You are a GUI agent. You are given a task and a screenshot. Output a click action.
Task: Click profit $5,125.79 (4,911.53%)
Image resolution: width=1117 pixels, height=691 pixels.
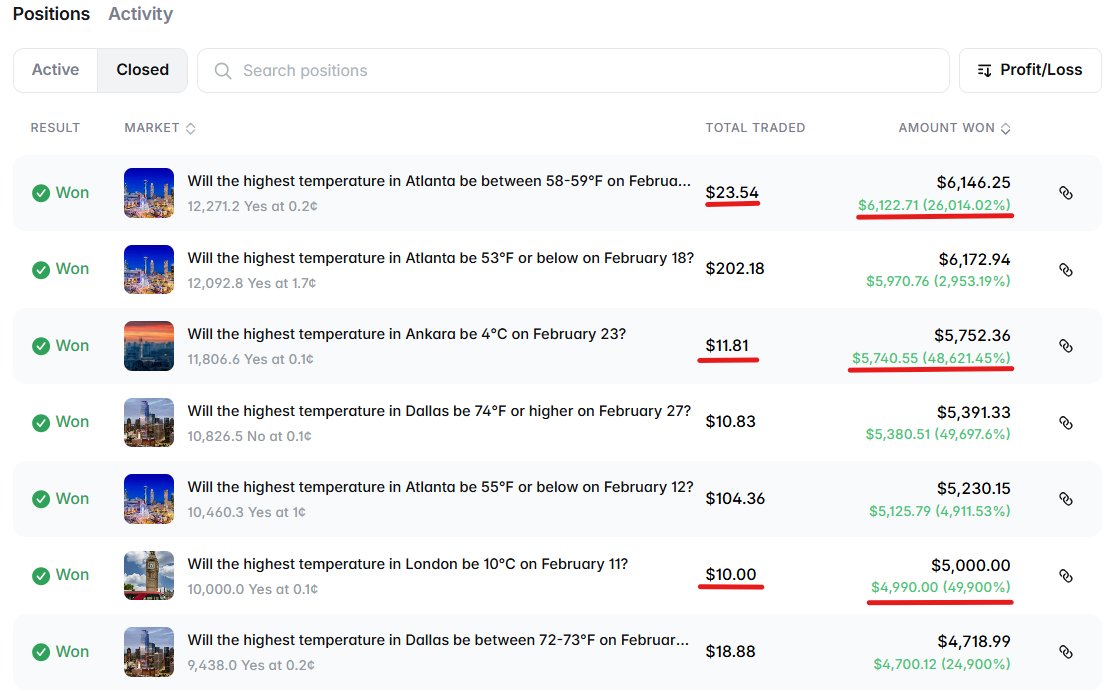(x=940, y=511)
